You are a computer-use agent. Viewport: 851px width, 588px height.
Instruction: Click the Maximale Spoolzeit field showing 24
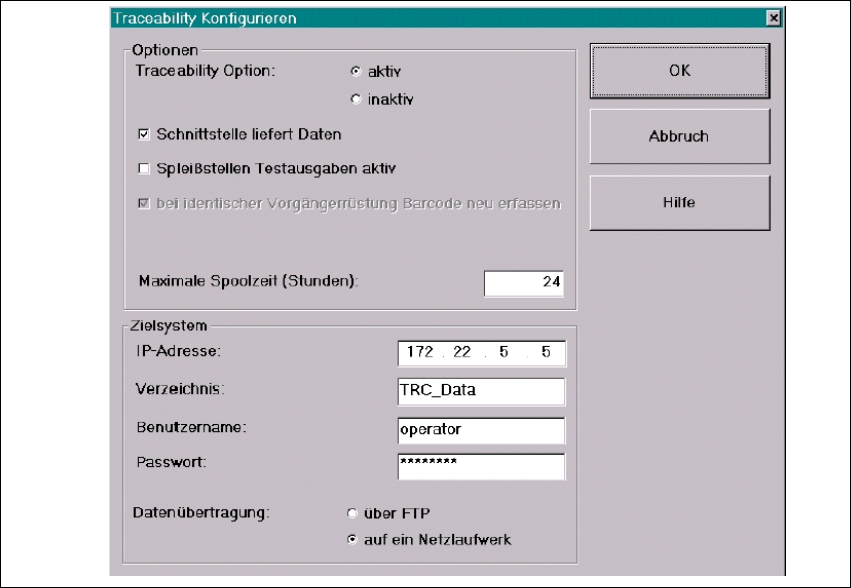tap(524, 283)
